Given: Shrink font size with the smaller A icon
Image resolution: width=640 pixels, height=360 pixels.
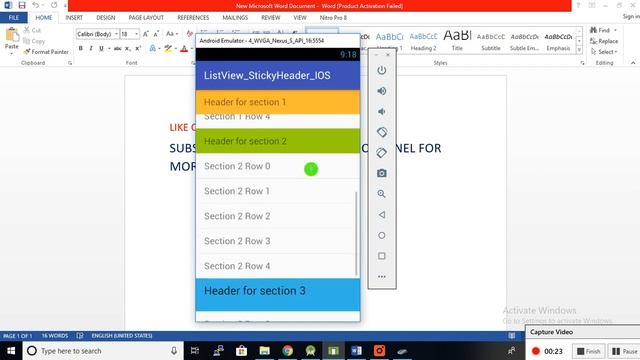Looking at the screenshot, I should coord(156,34).
